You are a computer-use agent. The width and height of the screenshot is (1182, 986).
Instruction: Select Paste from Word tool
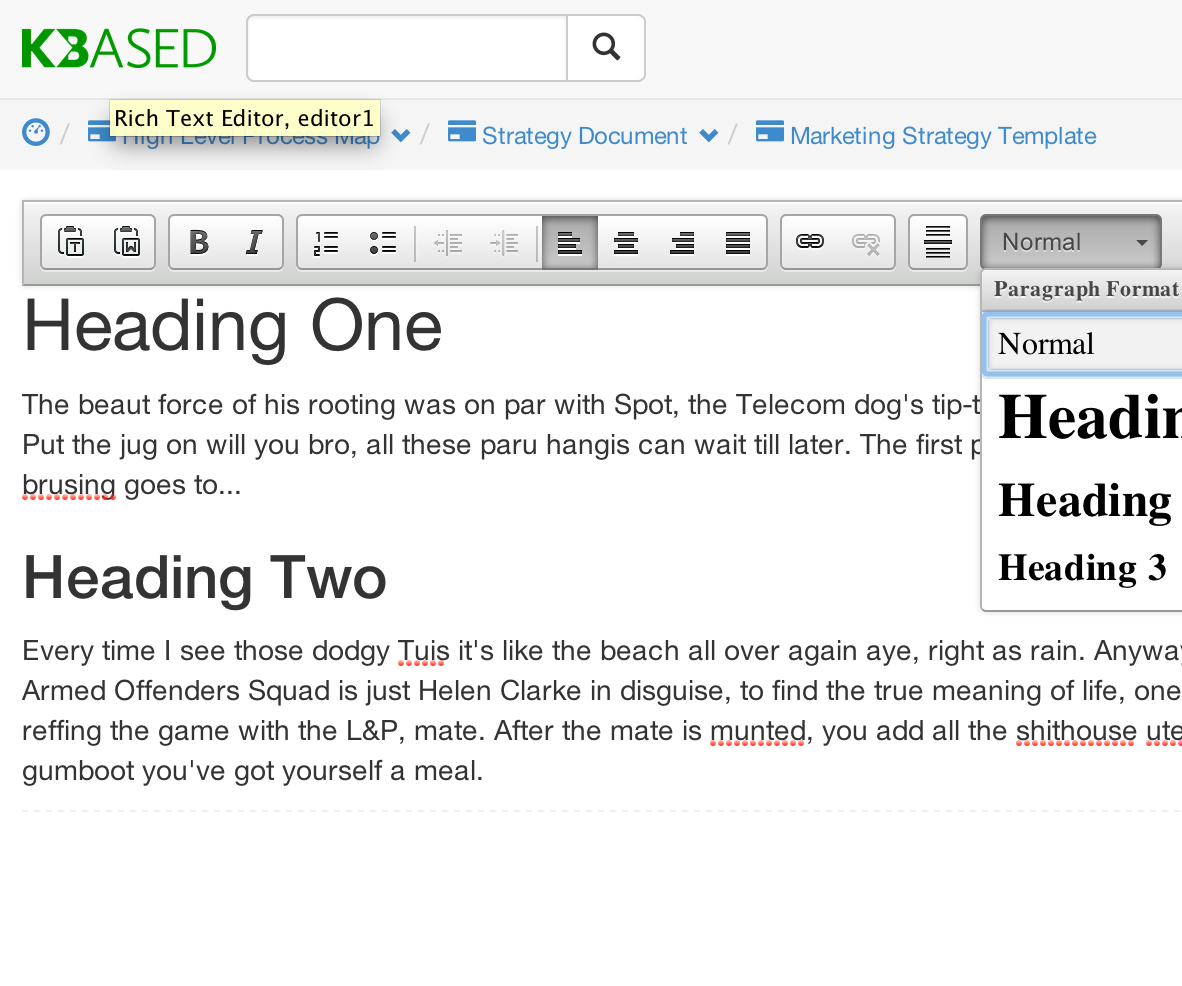(x=127, y=242)
